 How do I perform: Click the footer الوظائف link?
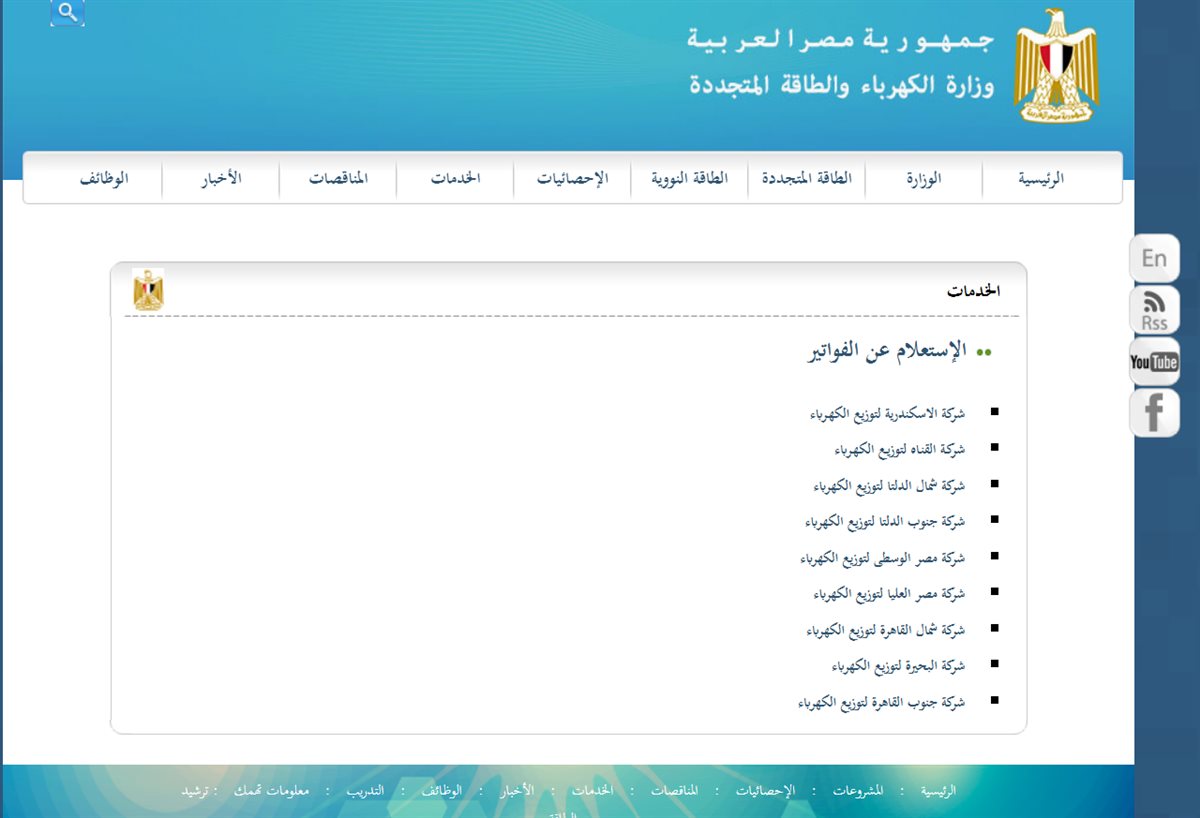tap(441, 790)
